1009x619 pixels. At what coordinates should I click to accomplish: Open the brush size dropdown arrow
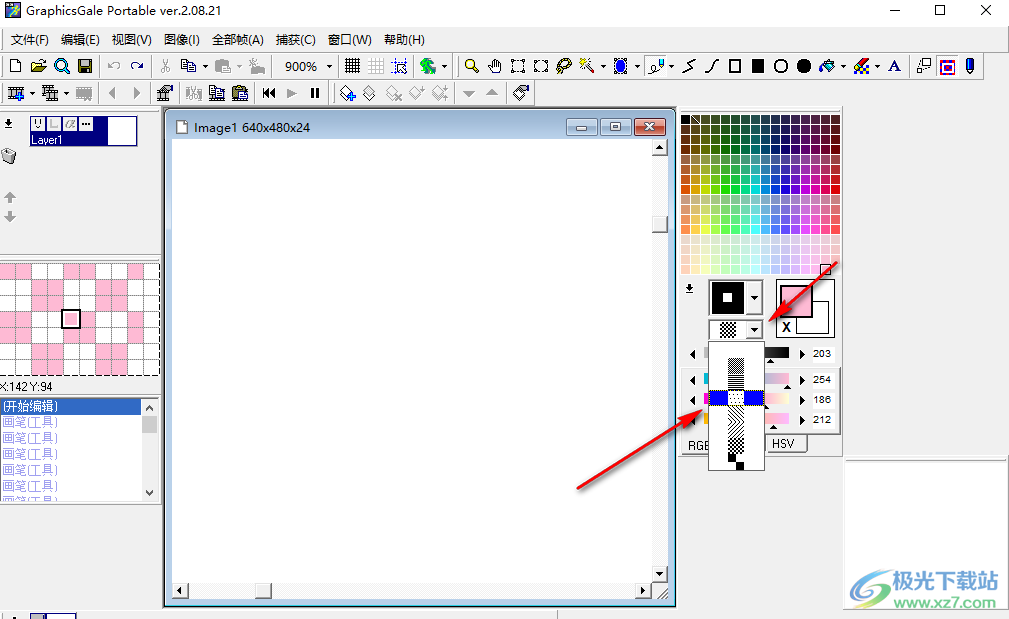754,298
